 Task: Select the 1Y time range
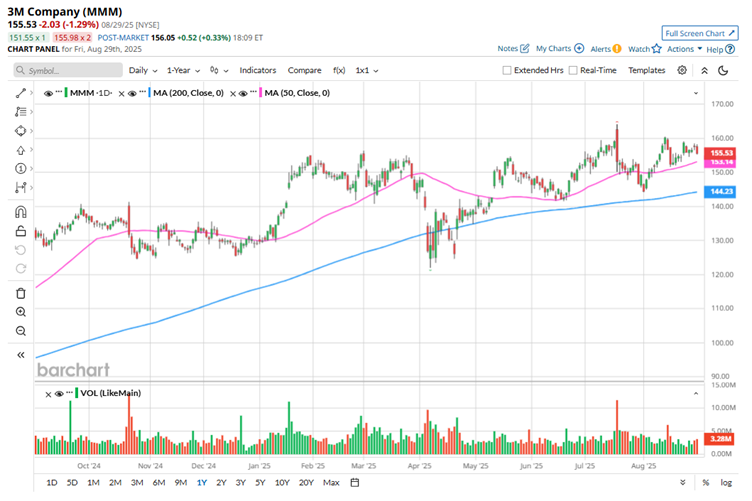click(201, 482)
